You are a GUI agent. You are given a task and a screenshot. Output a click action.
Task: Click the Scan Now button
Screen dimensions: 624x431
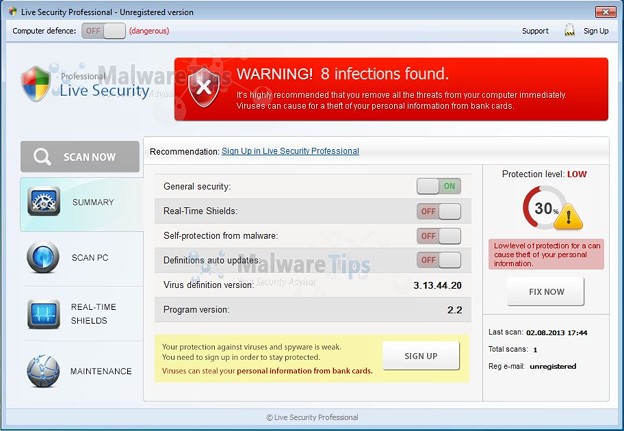[80, 156]
